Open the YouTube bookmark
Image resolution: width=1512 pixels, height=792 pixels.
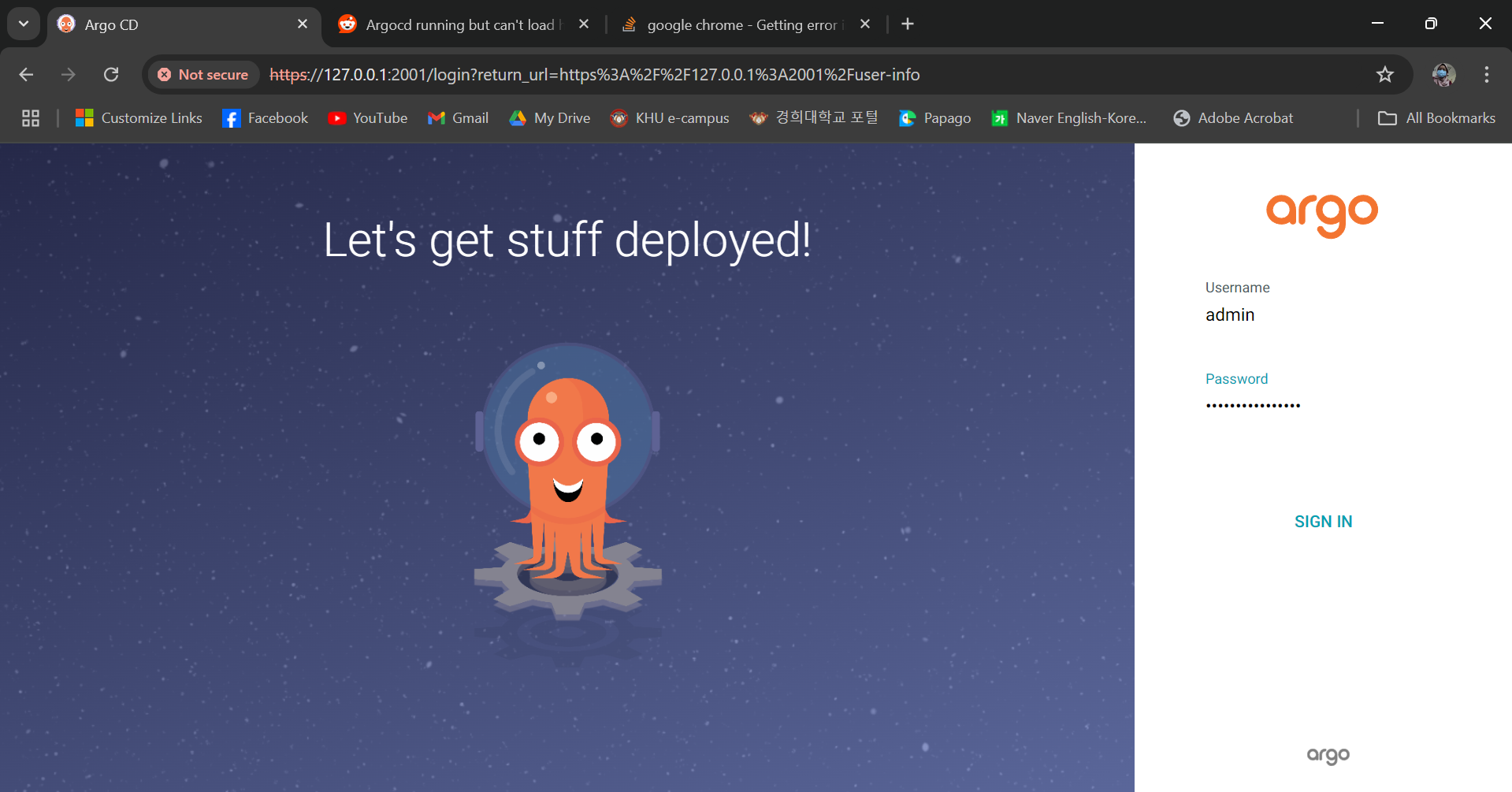(368, 118)
